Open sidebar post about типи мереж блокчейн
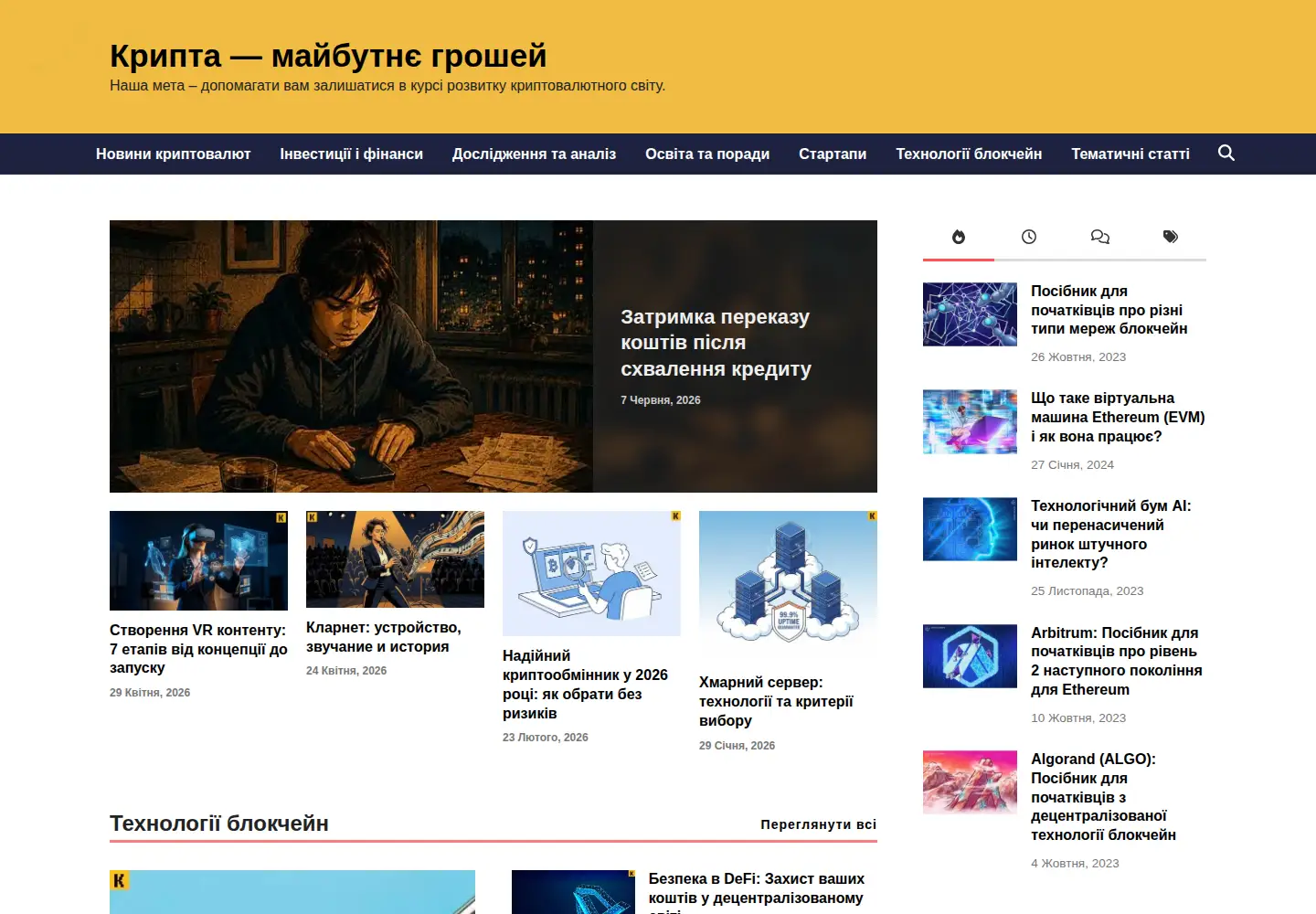1316x914 pixels. [x=1109, y=310]
